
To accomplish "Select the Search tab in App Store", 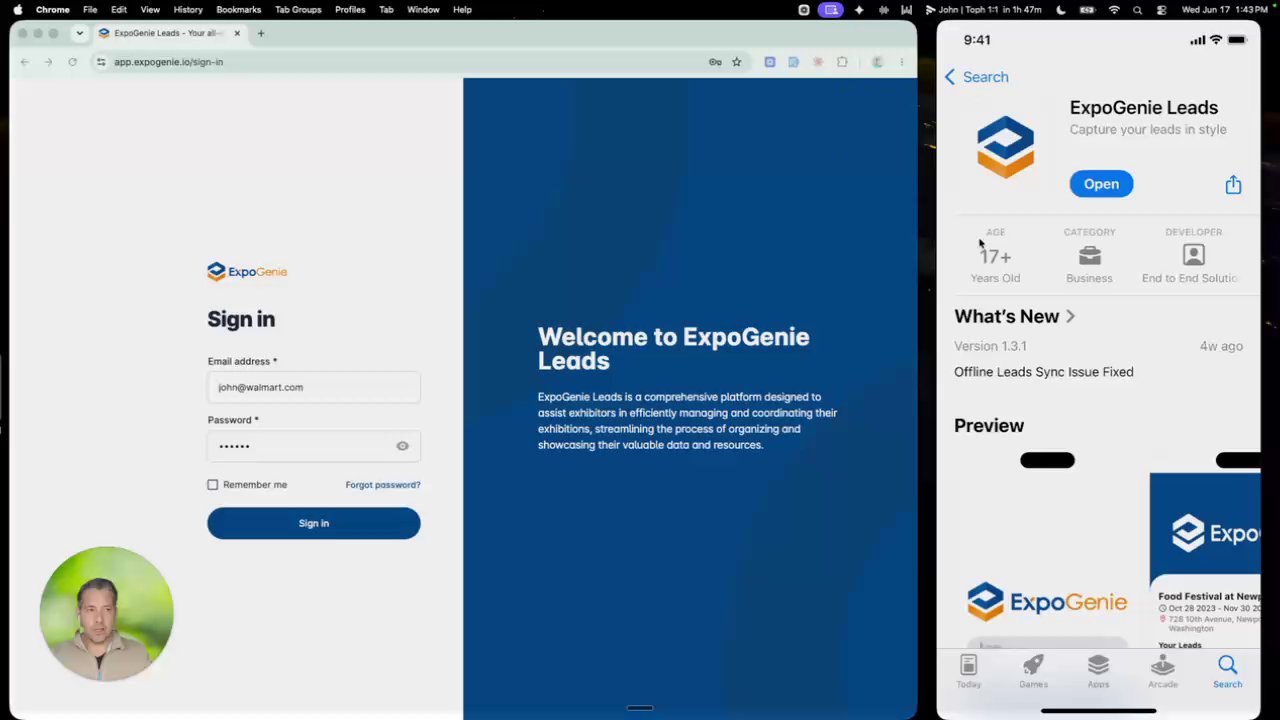I will [1228, 671].
